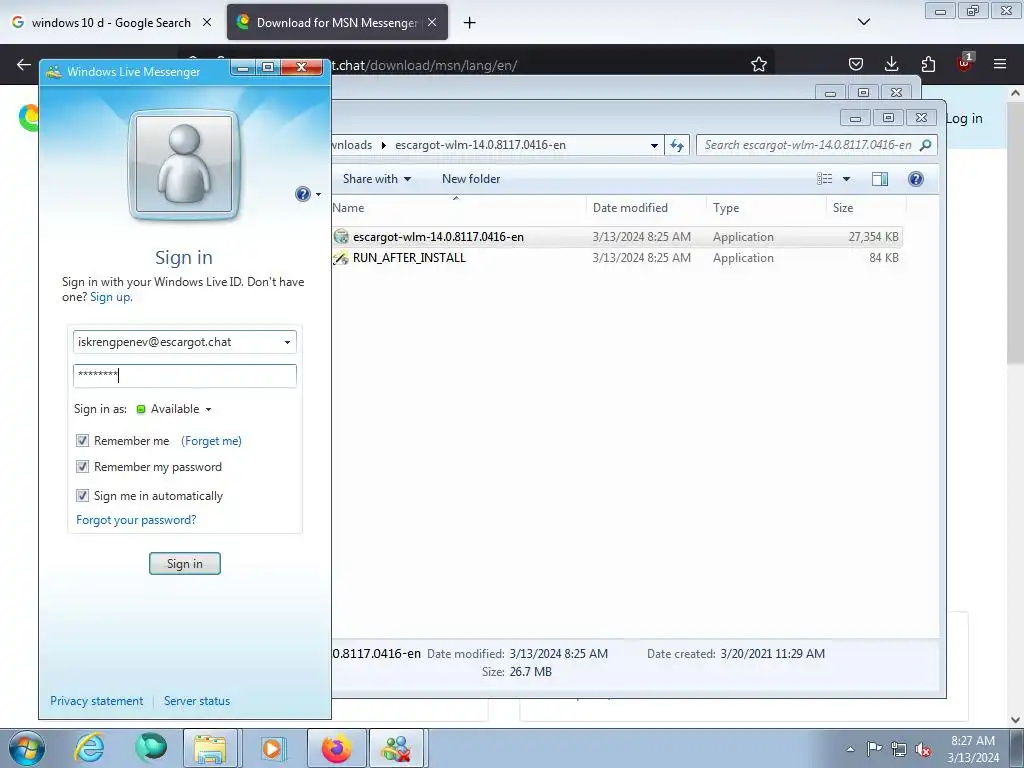Open the Privacy statement link

pyautogui.click(x=97, y=701)
